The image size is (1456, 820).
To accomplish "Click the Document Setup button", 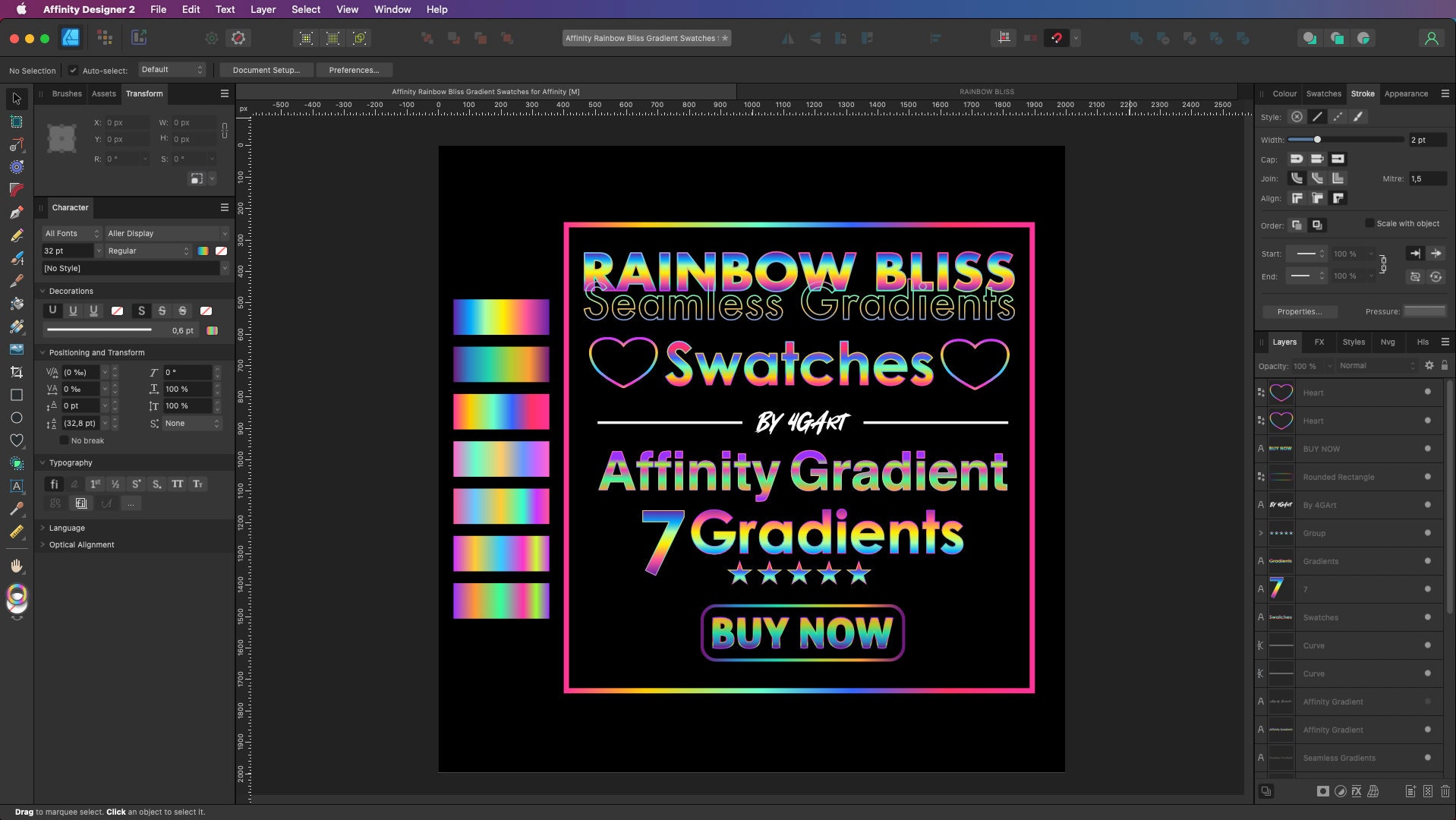I will [x=265, y=70].
